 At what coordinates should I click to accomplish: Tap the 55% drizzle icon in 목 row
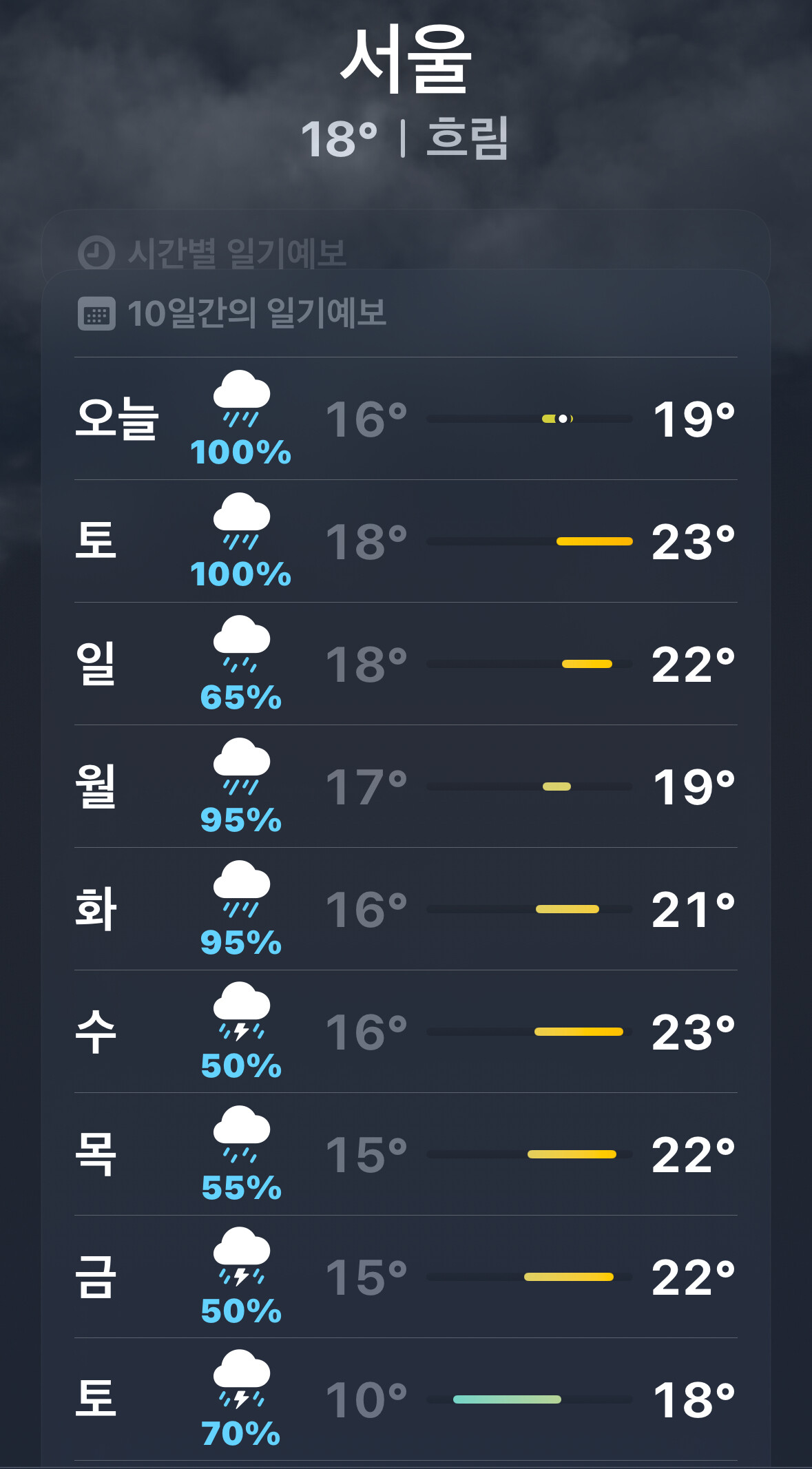[x=241, y=1134]
